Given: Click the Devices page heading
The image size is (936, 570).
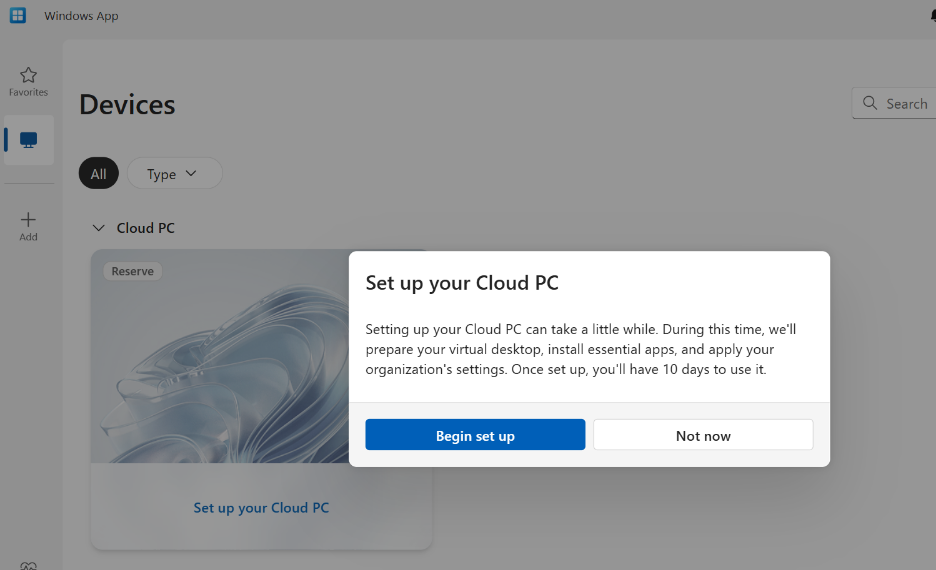Looking at the screenshot, I should tap(127, 104).
